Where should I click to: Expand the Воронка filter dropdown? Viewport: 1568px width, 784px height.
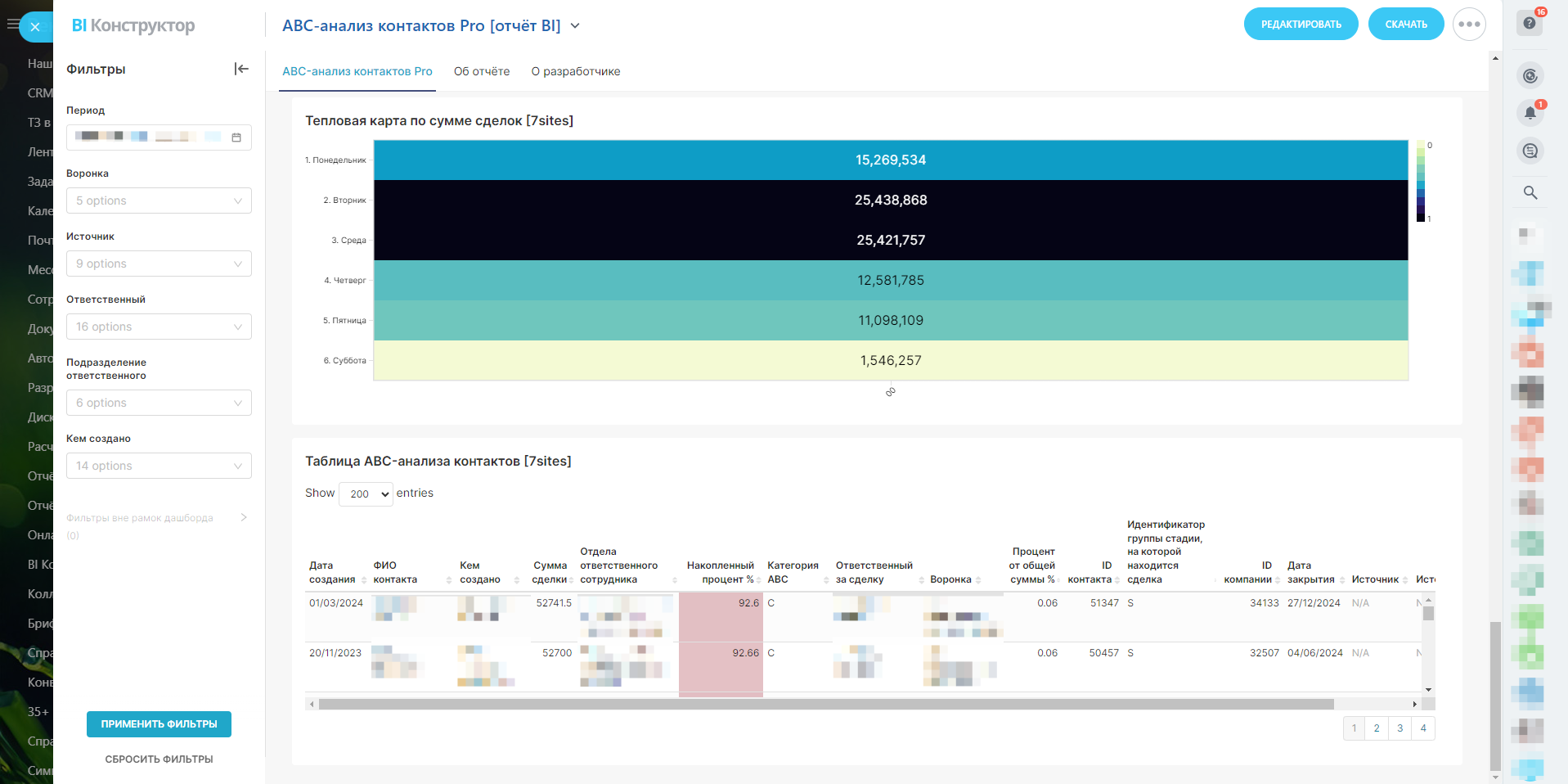point(159,201)
